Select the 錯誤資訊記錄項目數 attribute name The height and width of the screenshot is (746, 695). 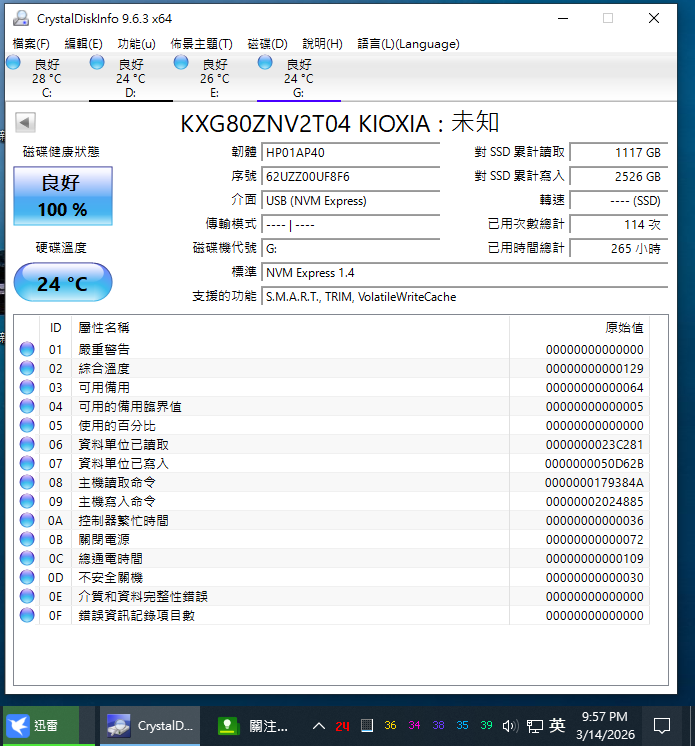click(137, 616)
